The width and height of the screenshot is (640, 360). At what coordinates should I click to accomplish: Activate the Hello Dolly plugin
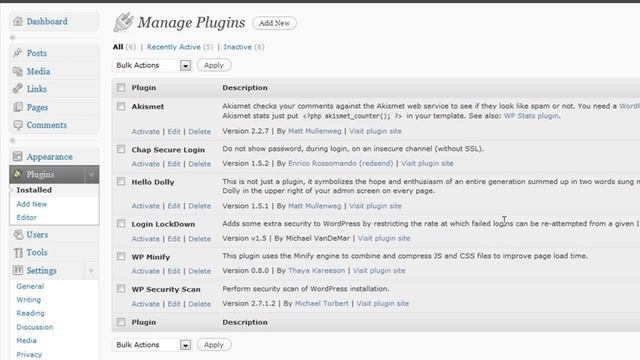tap(145, 206)
